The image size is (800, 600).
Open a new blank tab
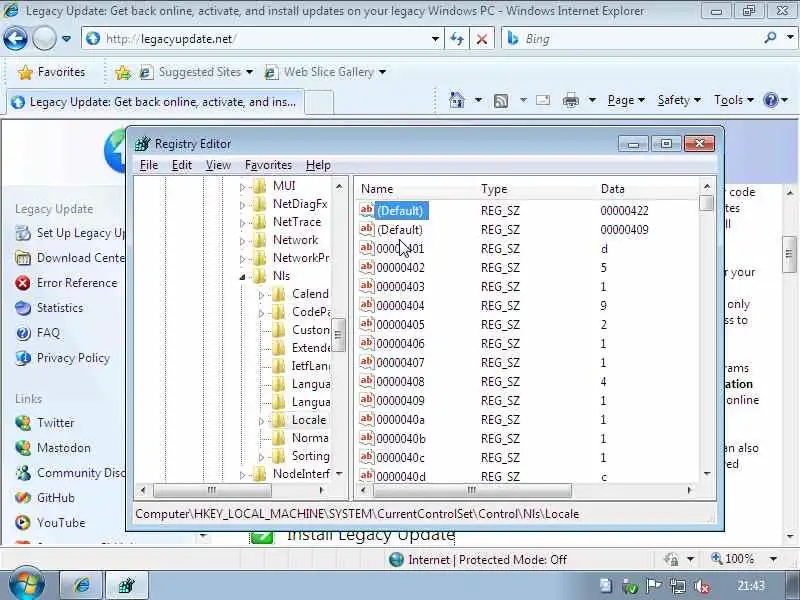319,102
